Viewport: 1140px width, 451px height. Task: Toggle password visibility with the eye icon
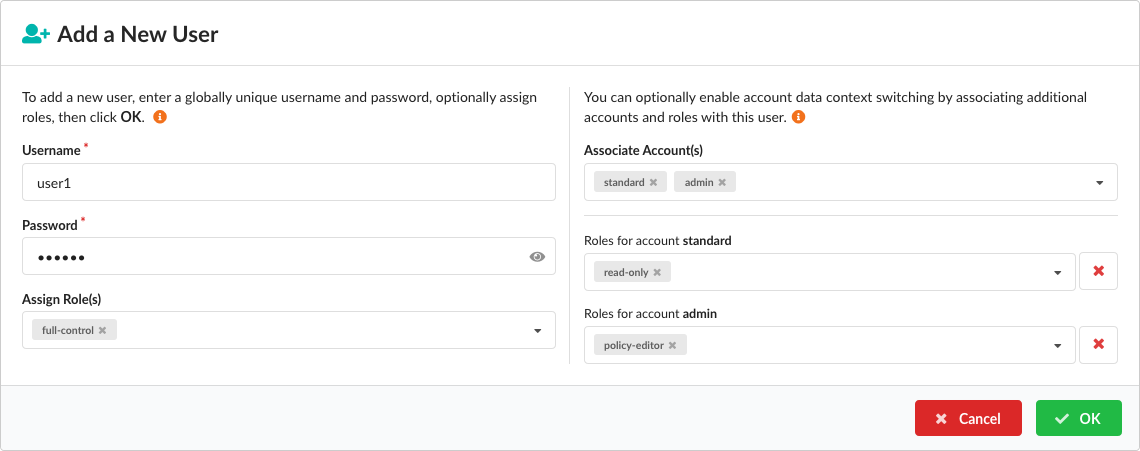tap(537, 257)
